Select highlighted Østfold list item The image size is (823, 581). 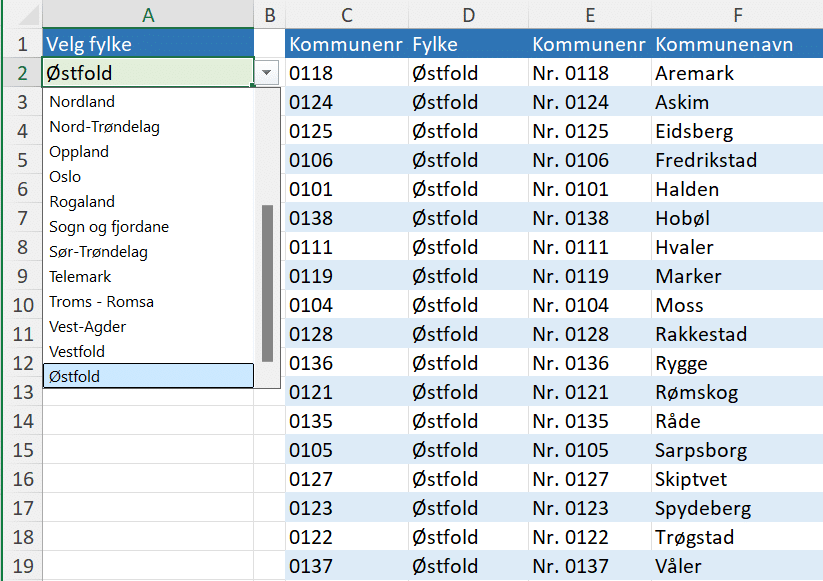click(147, 376)
